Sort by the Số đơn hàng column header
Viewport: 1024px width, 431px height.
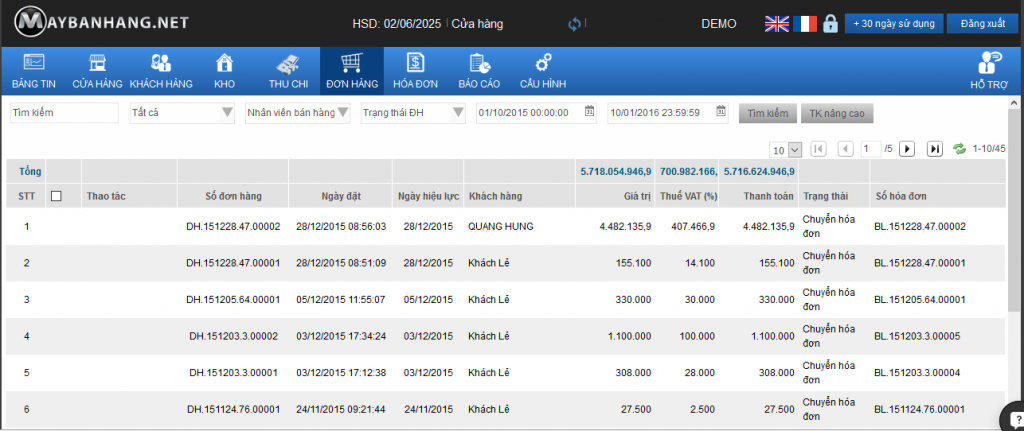click(233, 196)
